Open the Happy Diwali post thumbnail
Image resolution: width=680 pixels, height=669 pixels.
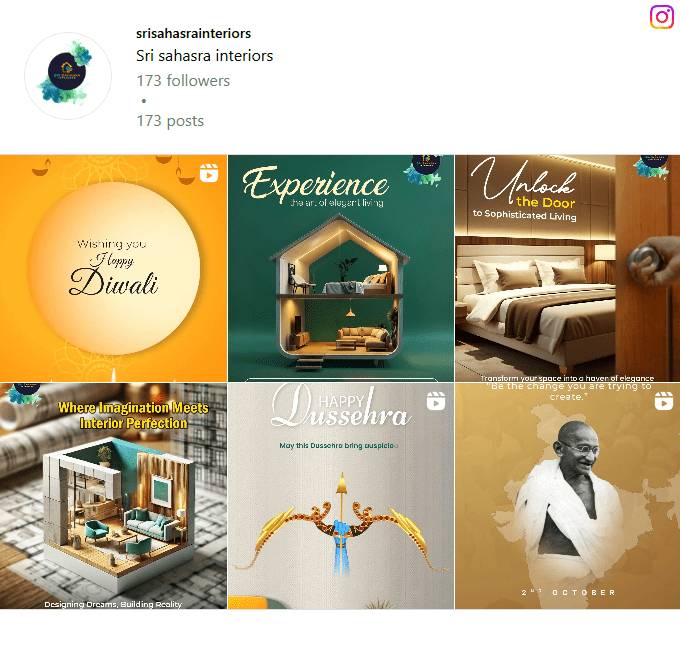[x=113, y=268]
